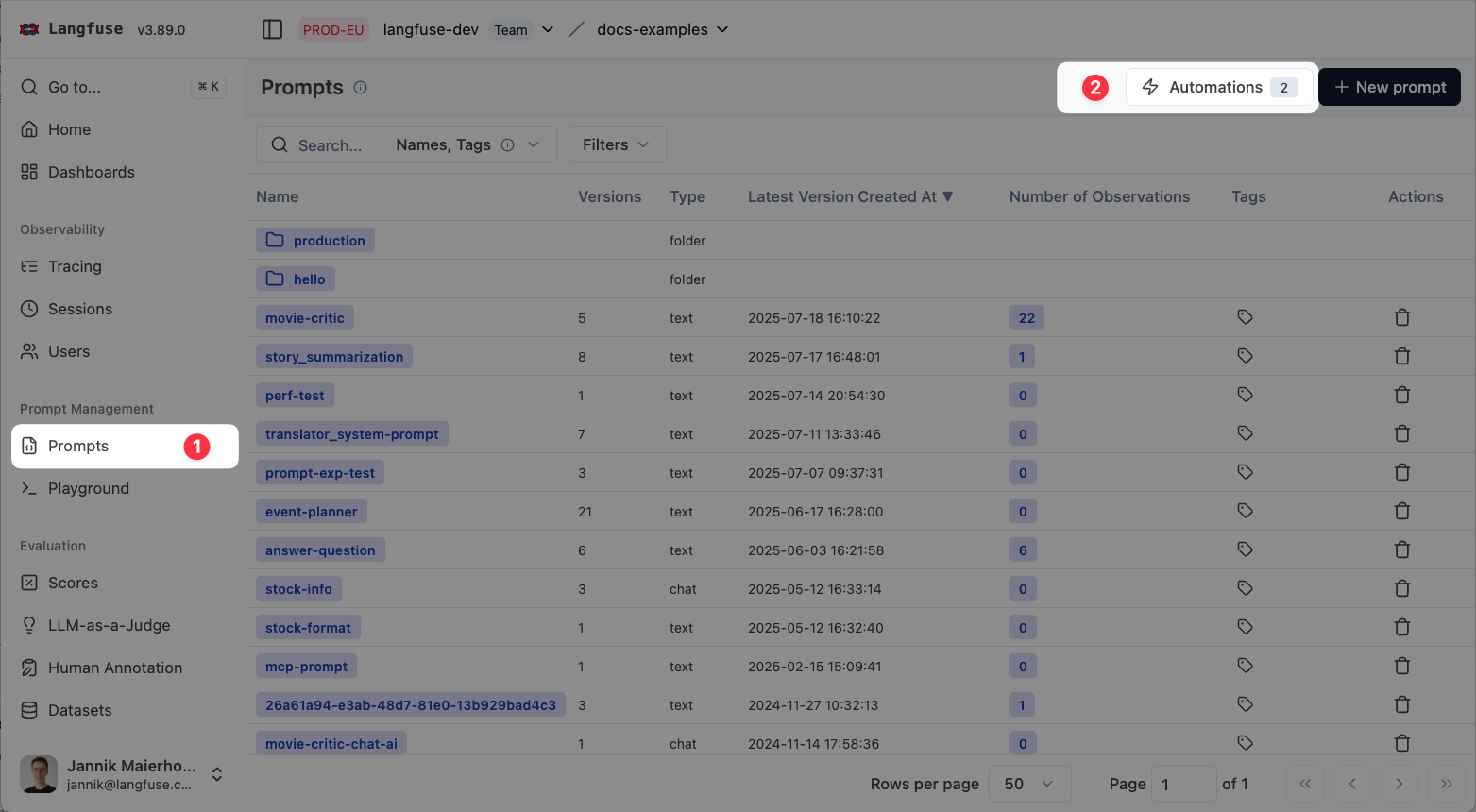The width and height of the screenshot is (1476, 812).
Task: Click tag icon in perf-test row
Action: pyautogui.click(x=1245, y=395)
